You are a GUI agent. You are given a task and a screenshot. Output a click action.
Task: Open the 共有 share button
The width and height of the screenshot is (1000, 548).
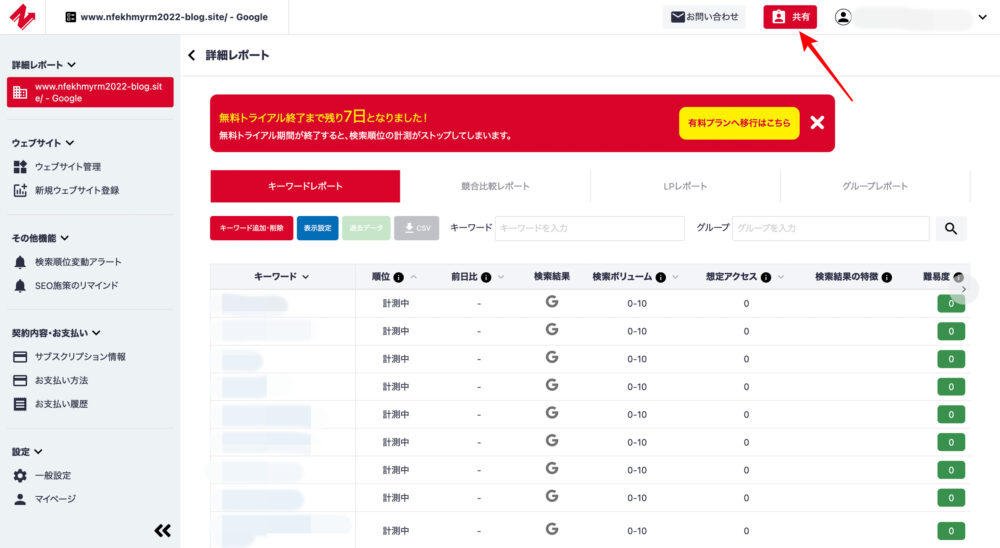click(x=790, y=17)
